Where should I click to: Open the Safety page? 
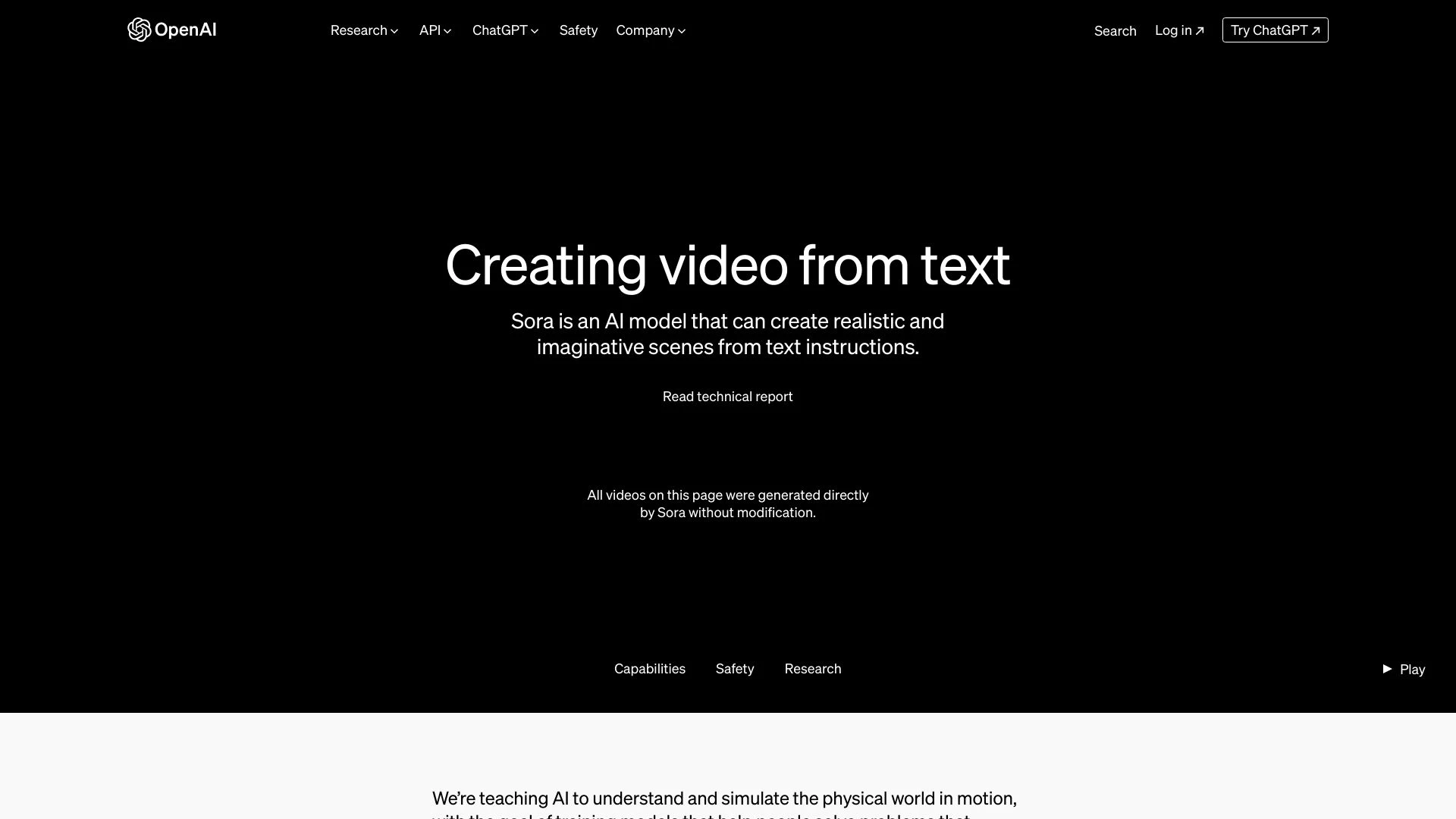click(578, 30)
